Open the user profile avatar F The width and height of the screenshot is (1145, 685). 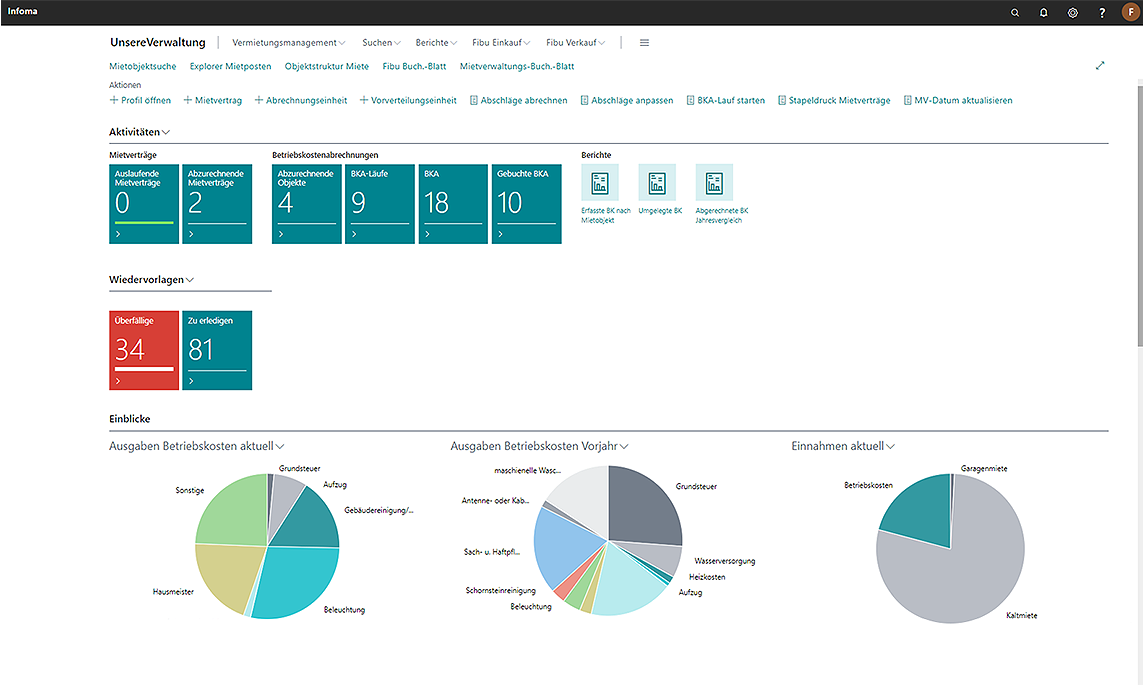[1130, 13]
